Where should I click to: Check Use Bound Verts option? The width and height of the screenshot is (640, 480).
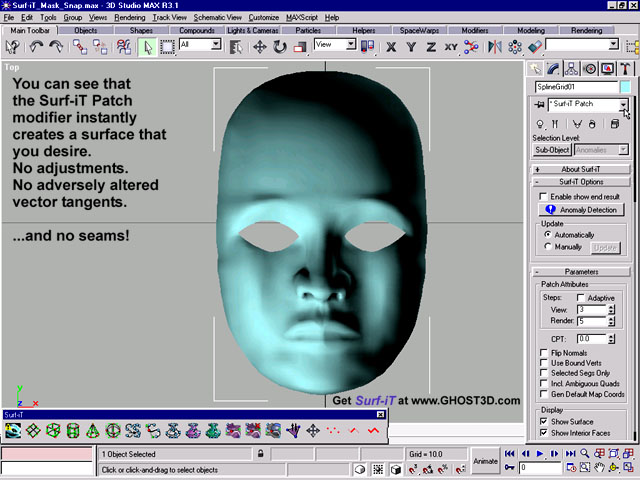(x=543, y=362)
